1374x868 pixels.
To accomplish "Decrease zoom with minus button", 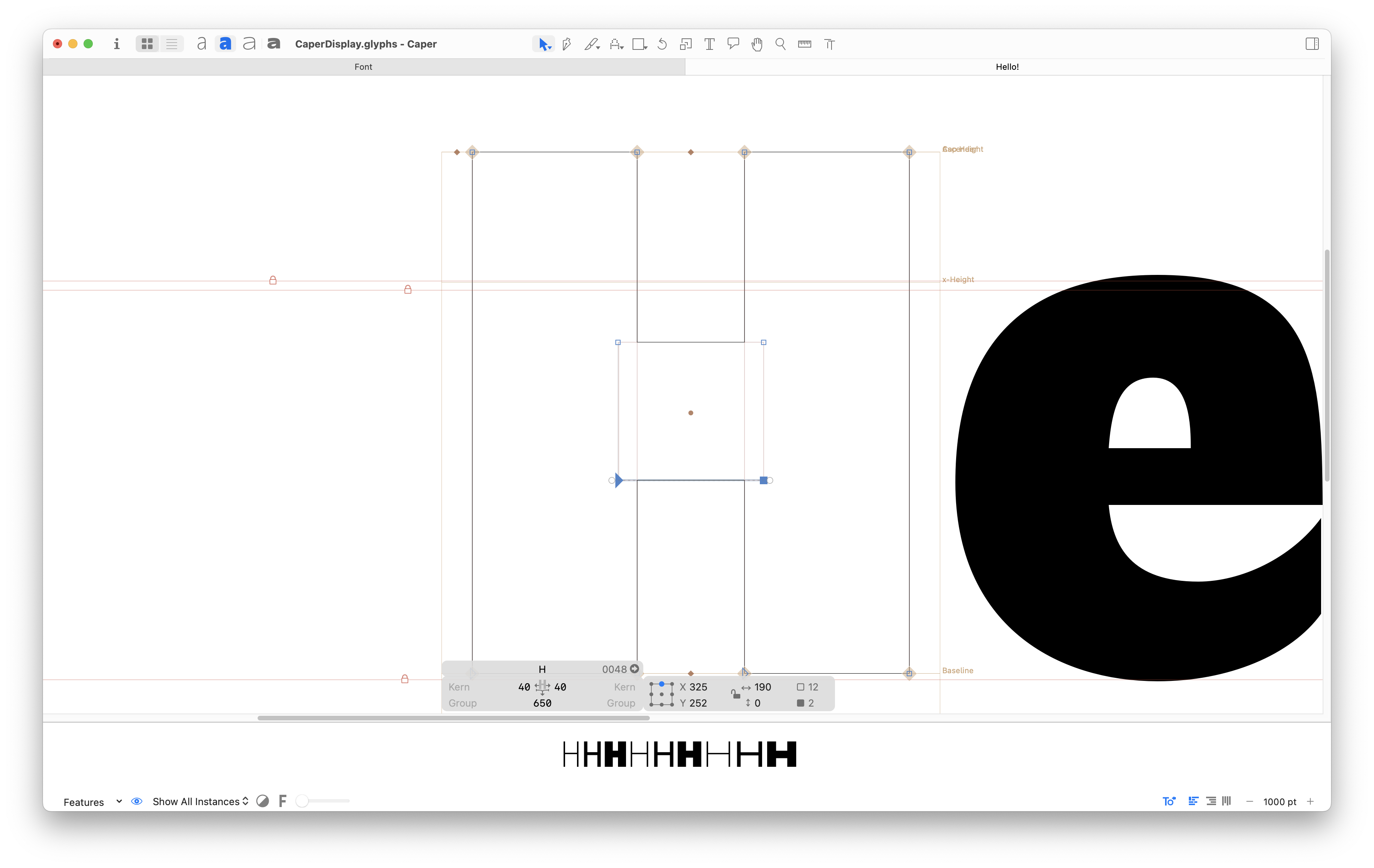I will point(1250,801).
